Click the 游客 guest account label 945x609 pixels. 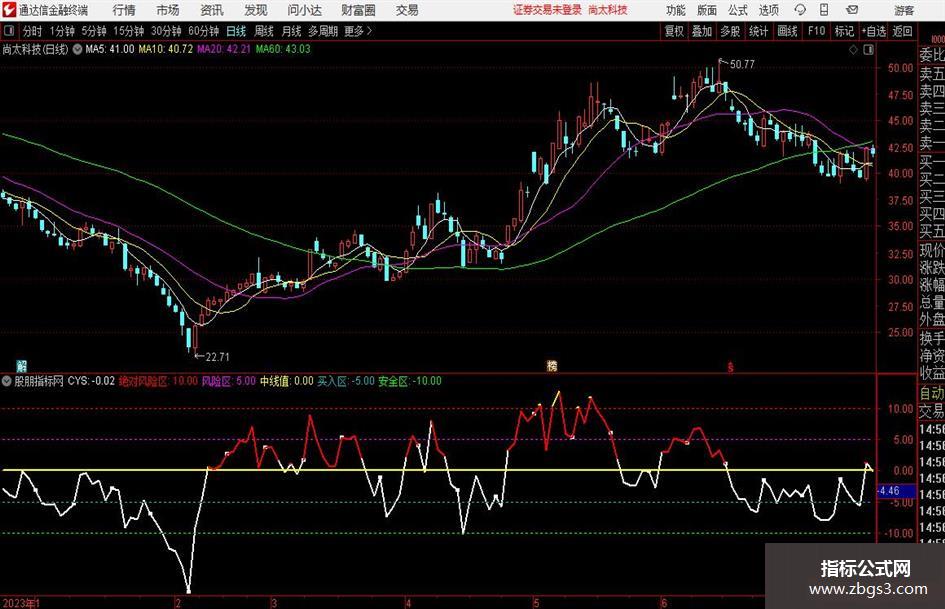tap(904, 10)
